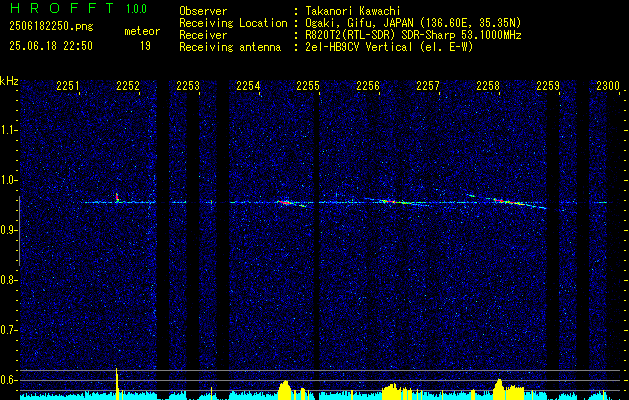Click the 2300 time marker
The width and height of the screenshot is (629, 400).
[608, 85]
